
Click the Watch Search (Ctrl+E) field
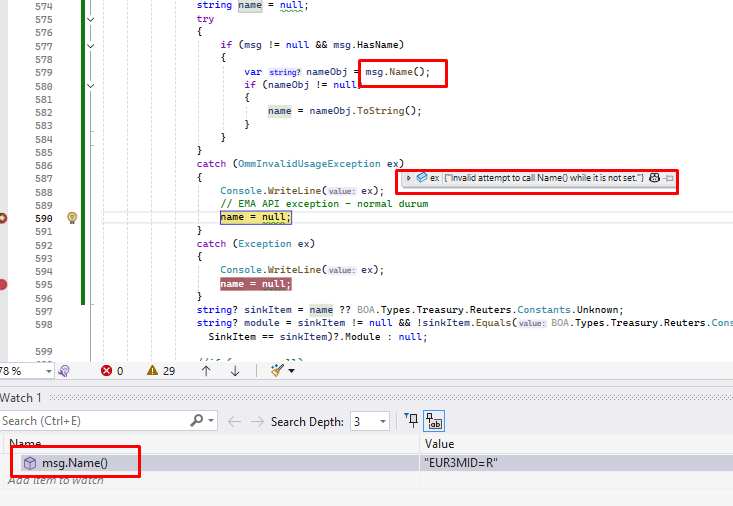coord(93,421)
